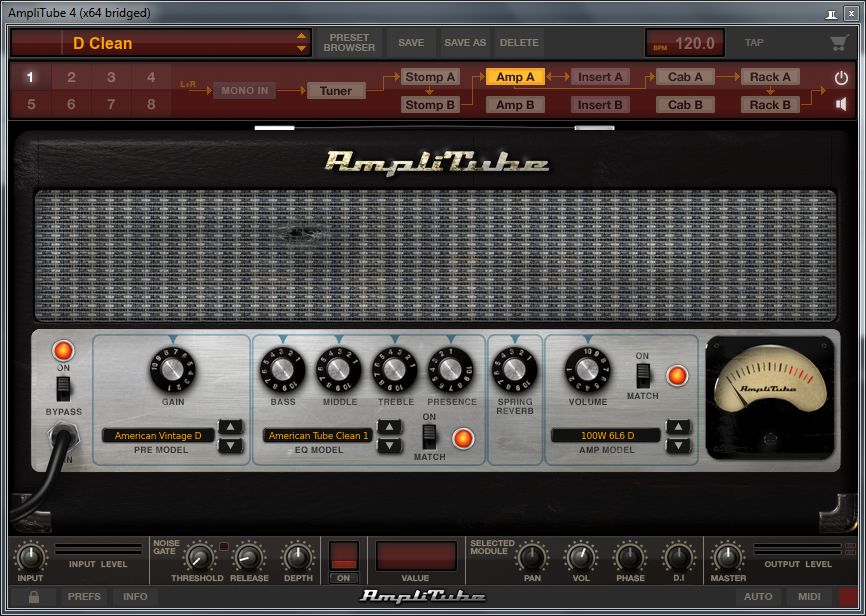Click the Spring Reverb knob
Image resolution: width=866 pixels, height=616 pixels.
[x=515, y=369]
